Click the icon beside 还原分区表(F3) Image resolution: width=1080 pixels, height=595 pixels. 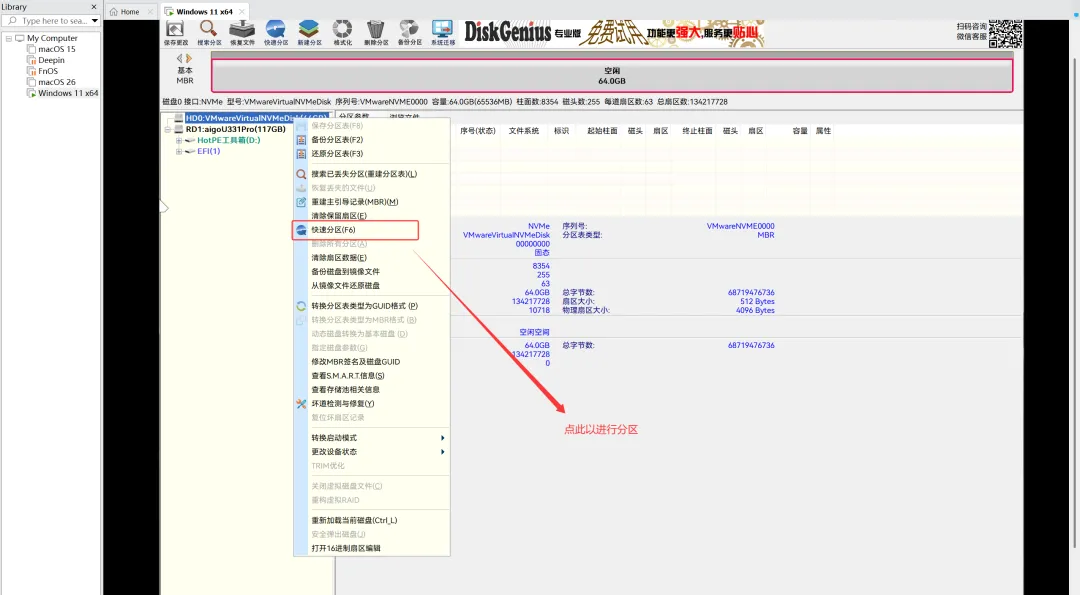click(x=301, y=154)
